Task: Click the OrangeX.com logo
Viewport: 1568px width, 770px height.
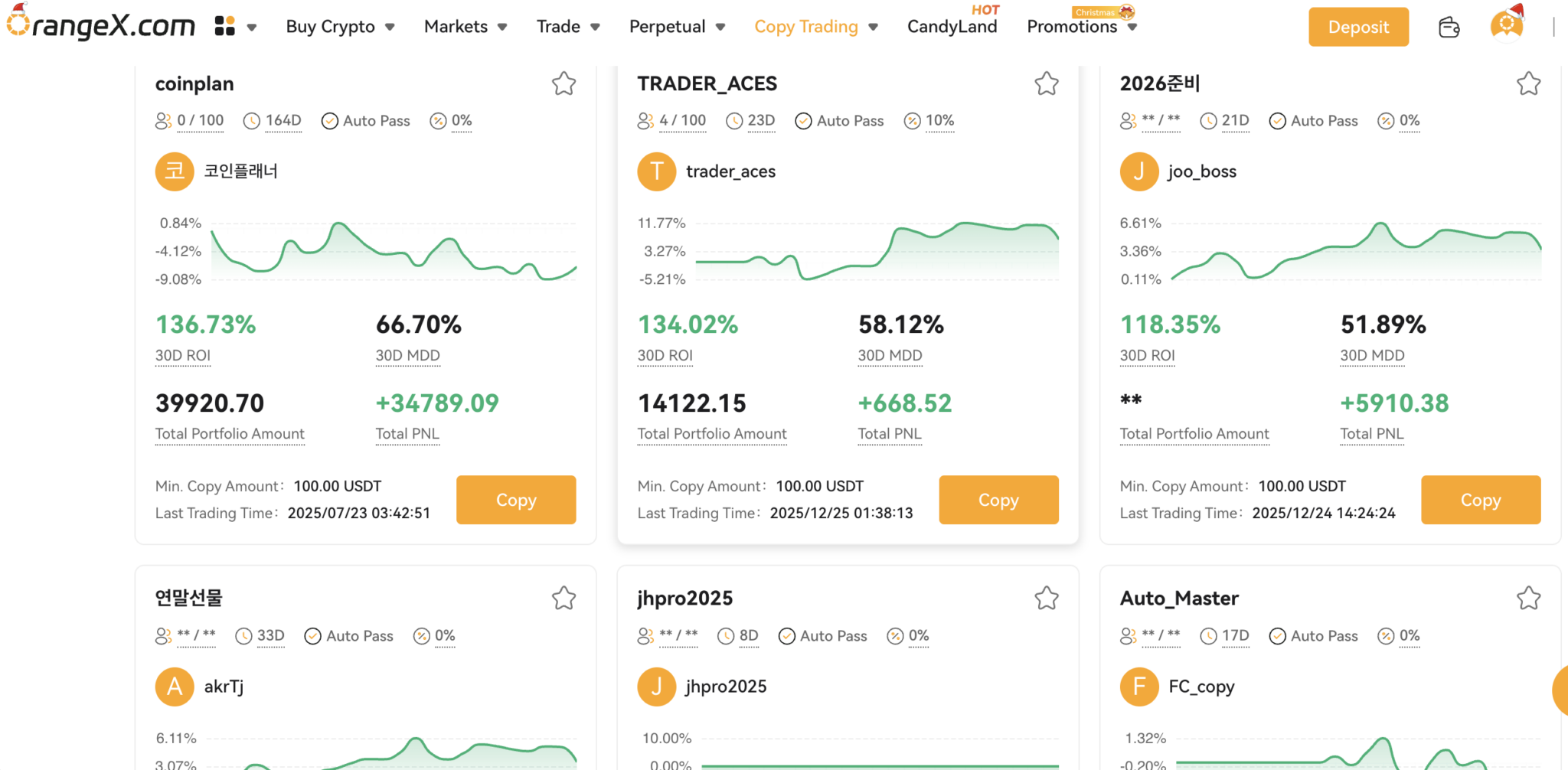Action: coord(100,24)
